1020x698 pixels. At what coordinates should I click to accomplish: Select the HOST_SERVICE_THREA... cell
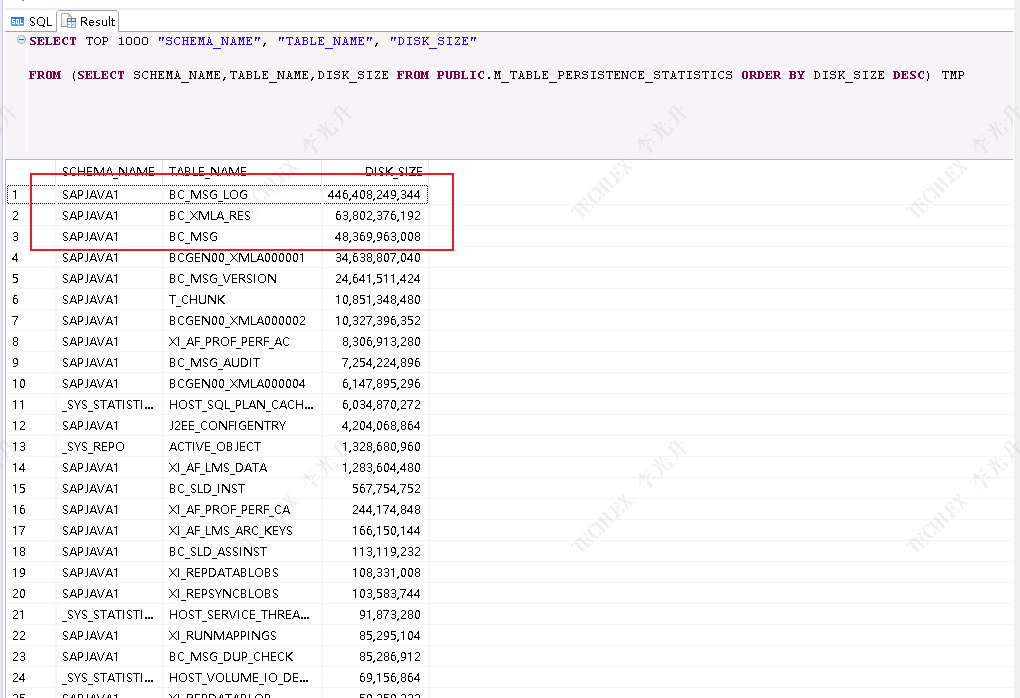242,615
